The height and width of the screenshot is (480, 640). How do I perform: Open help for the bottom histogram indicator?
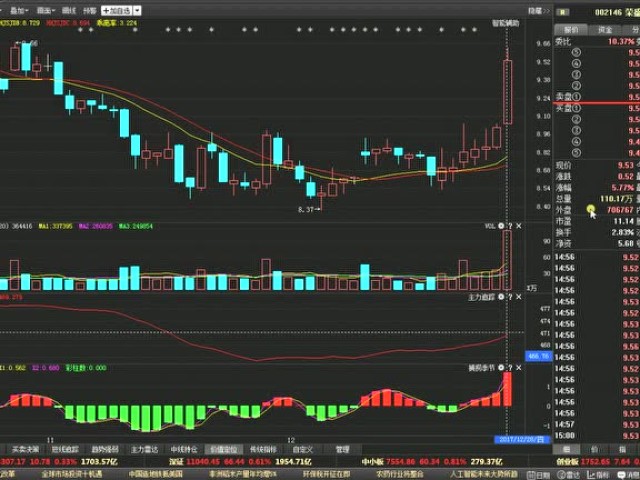point(510,368)
